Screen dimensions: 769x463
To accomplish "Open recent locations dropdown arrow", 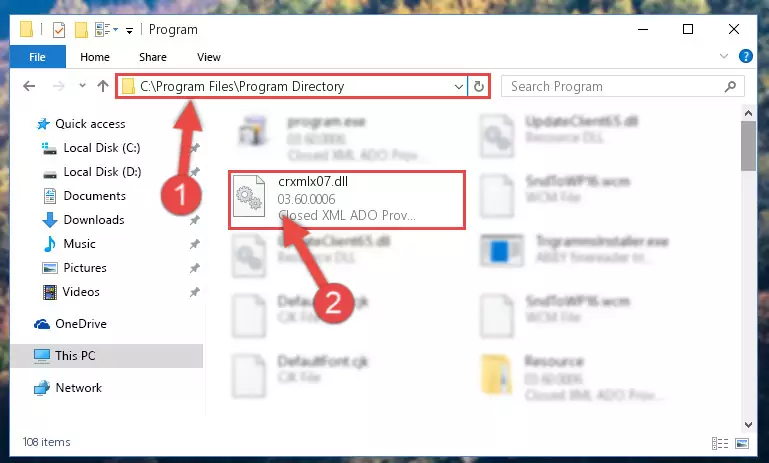I will pyautogui.click(x=82, y=86).
